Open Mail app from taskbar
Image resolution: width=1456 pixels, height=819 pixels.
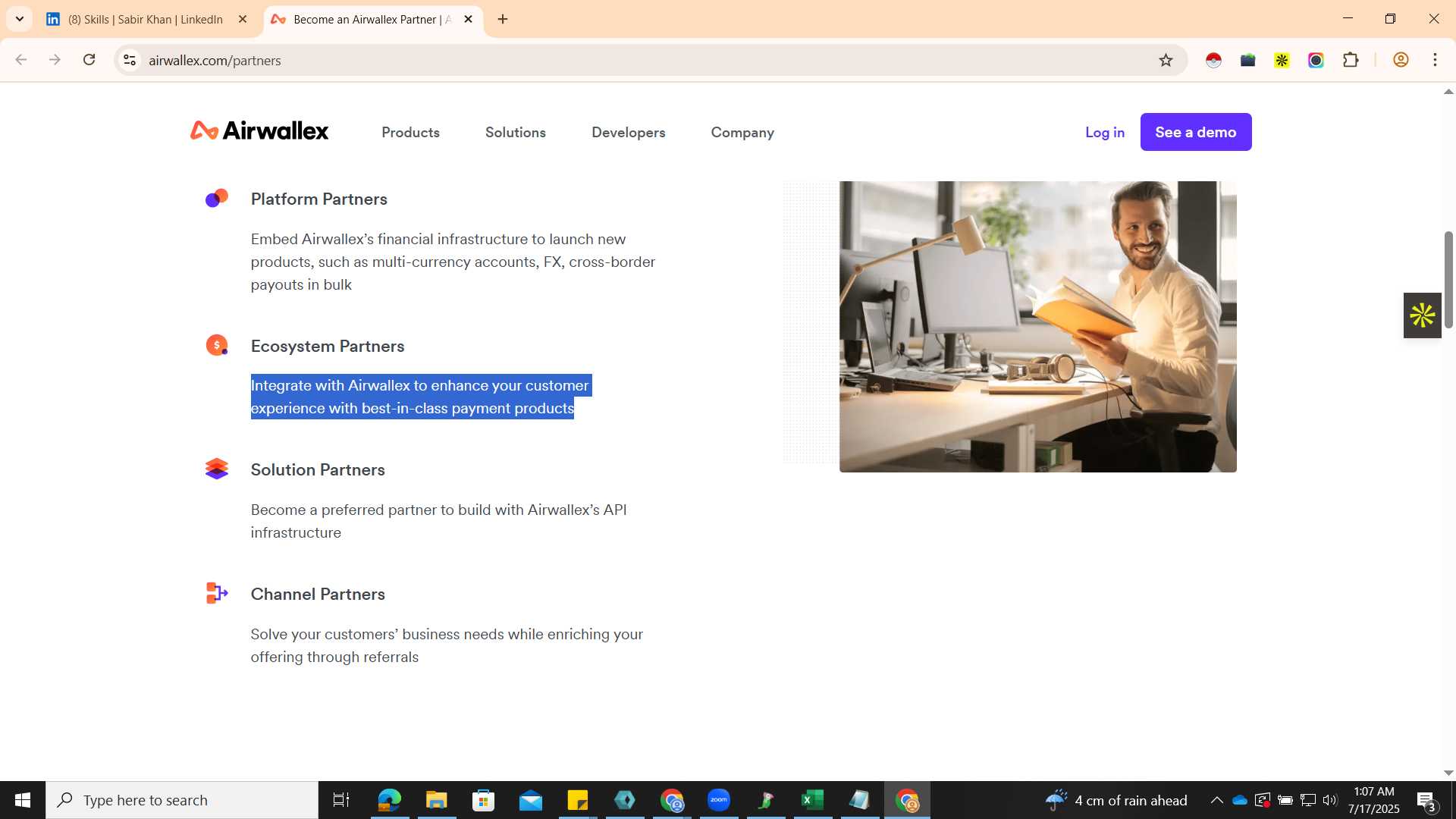(531, 800)
